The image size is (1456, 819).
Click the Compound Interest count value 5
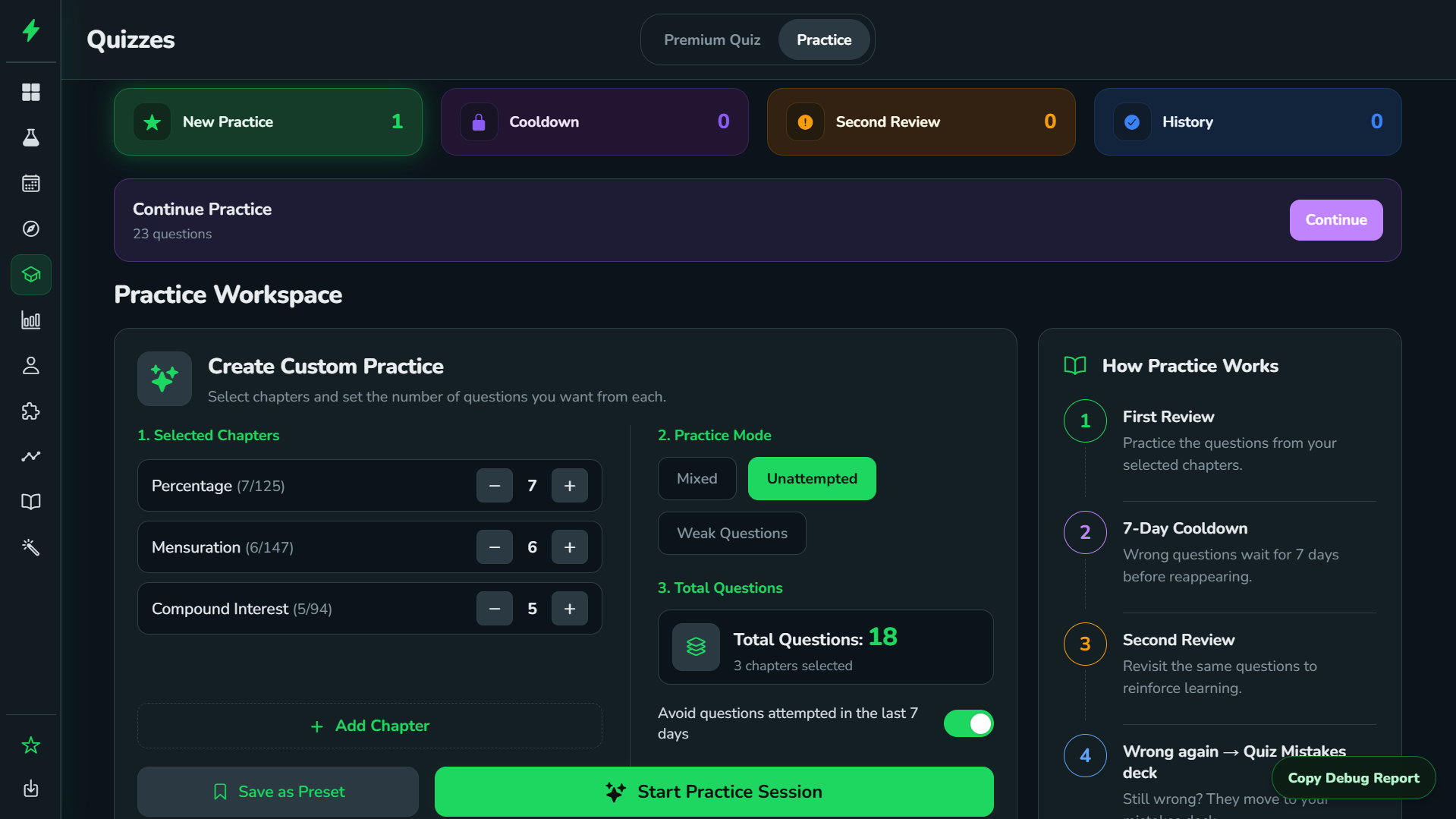pos(532,609)
